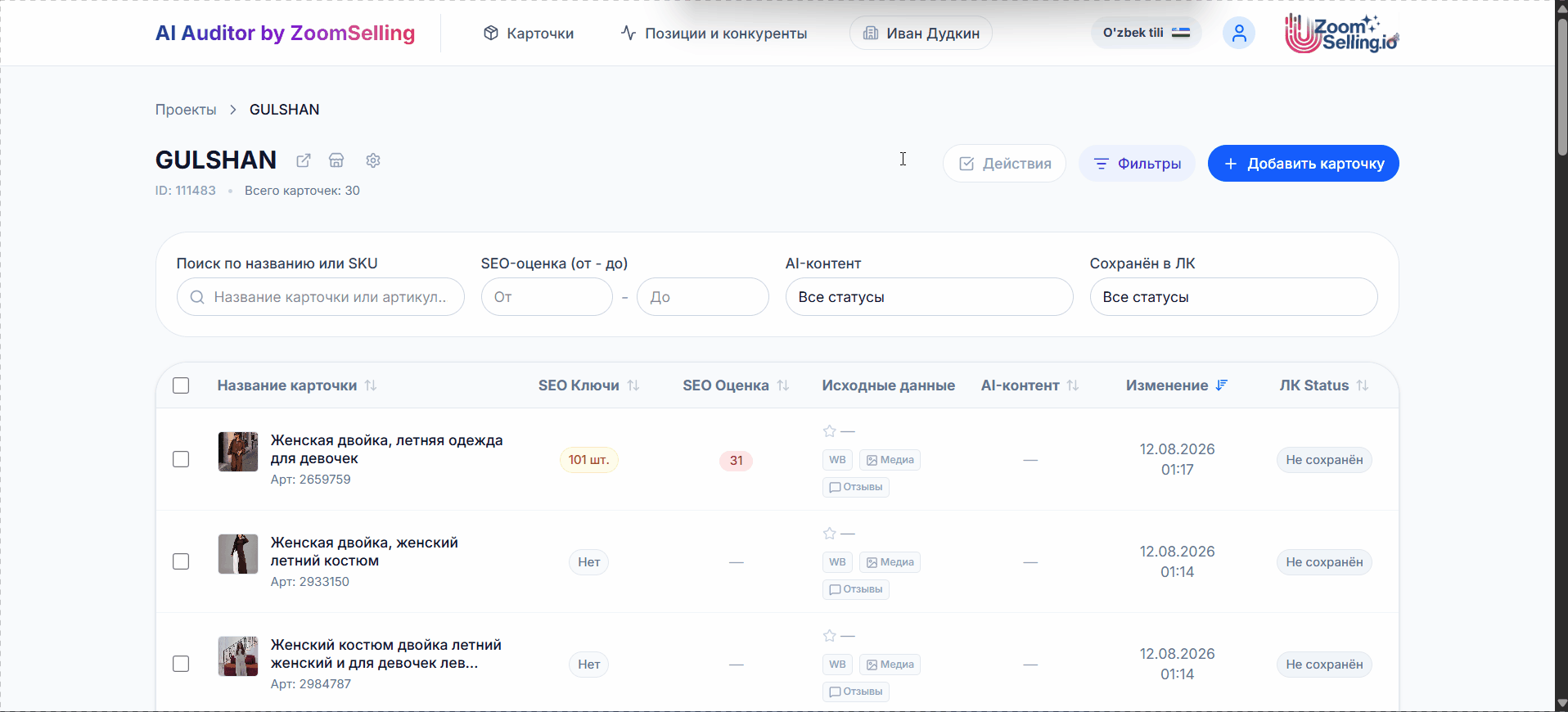Click sort arrows beside ЛК Status
Screen dimensions: 1568x712
click(x=1363, y=385)
